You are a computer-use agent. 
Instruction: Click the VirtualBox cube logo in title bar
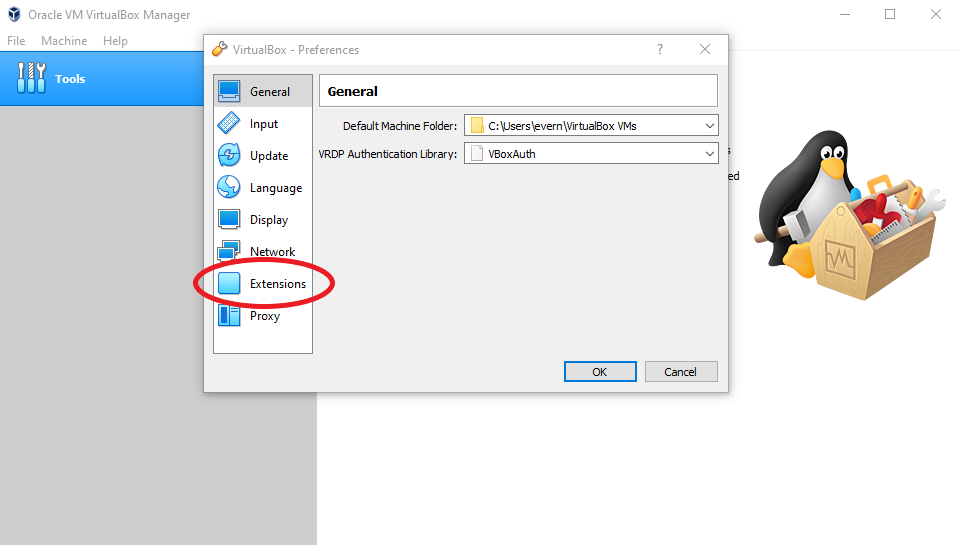coord(14,14)
